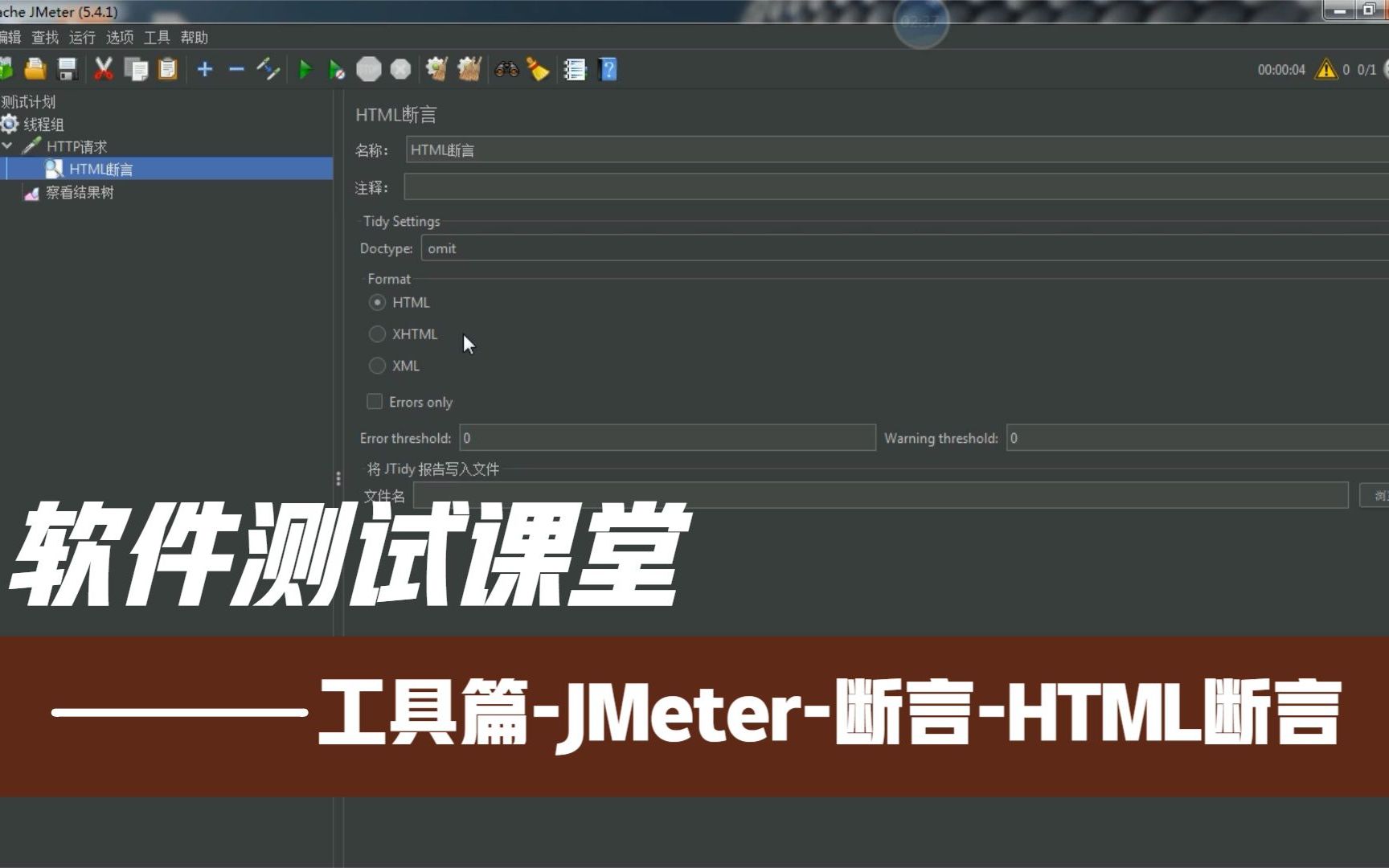Expand all nodes with plus icon
The image size is (1389, 868).
pyautogui.click(x=205, y=70)
